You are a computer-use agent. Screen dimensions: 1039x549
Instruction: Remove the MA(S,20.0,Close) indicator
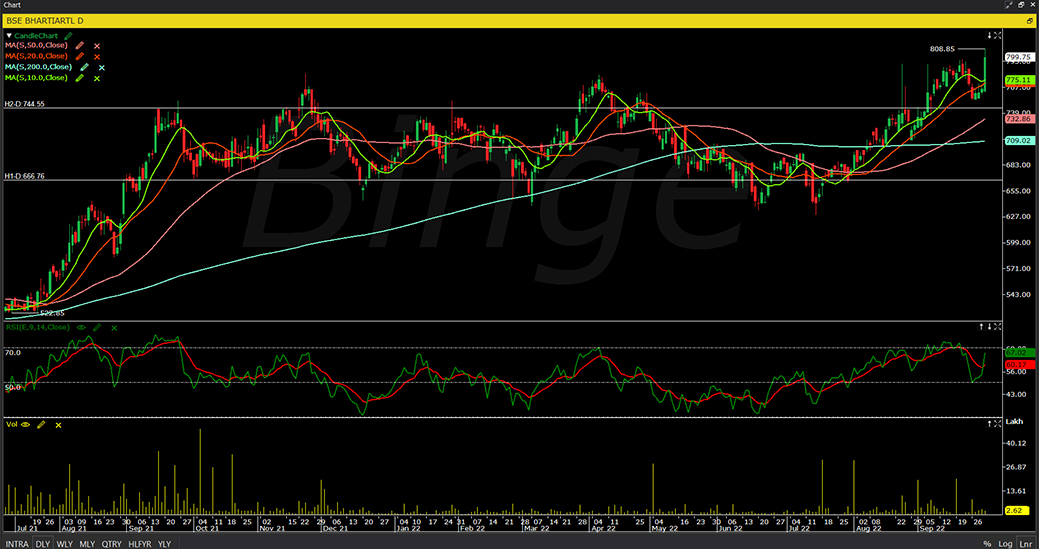pos(97,57)
